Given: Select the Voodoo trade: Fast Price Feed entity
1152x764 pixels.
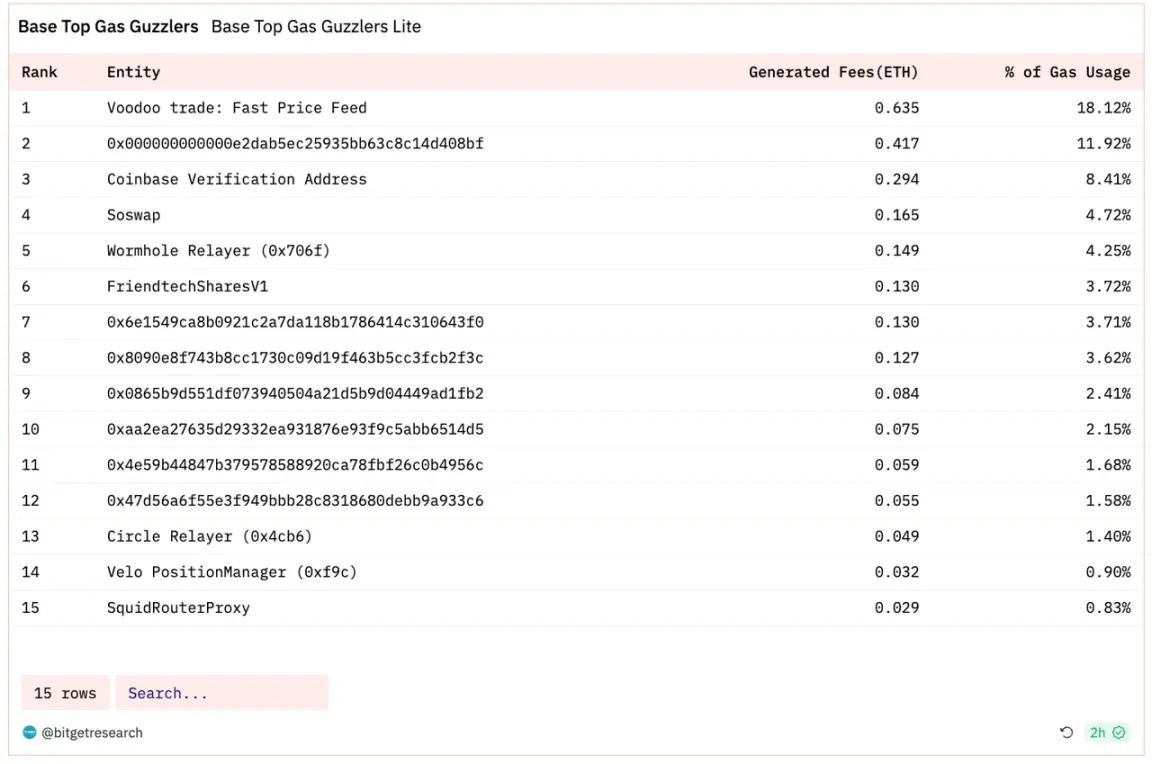Looking at the screenshot, I should [237, 108].
